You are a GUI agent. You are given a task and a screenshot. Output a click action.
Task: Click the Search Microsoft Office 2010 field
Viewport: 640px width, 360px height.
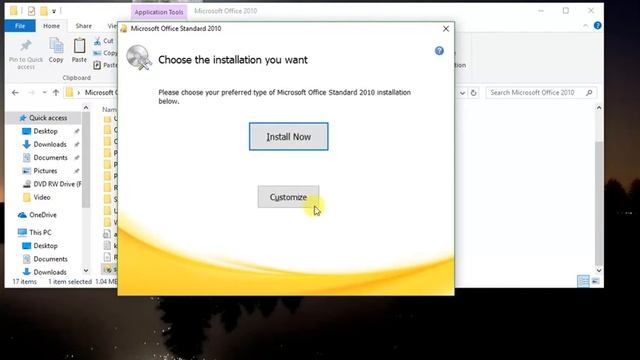pos(540,93)
